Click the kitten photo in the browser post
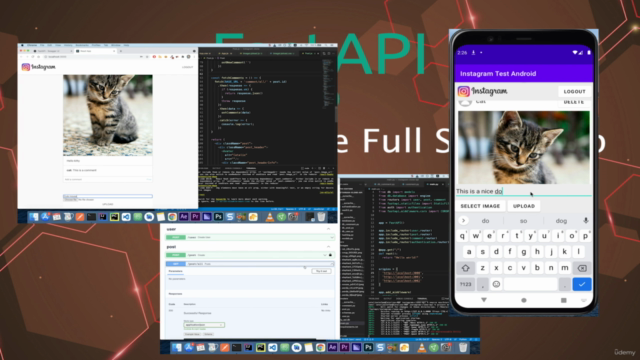Image resolution: width=640 pixels, height=360 pixels. pyautogui.click(x=108, y=115)
